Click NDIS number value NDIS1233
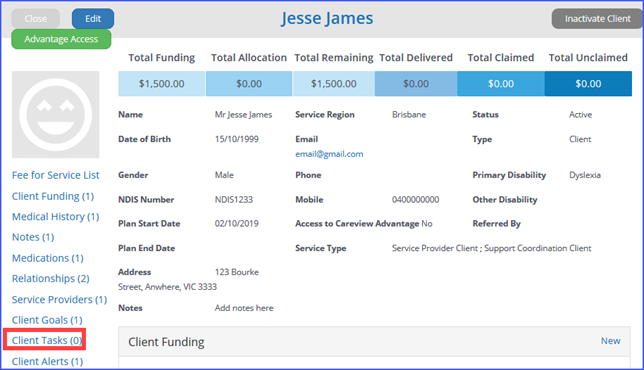 pos(234,200)
